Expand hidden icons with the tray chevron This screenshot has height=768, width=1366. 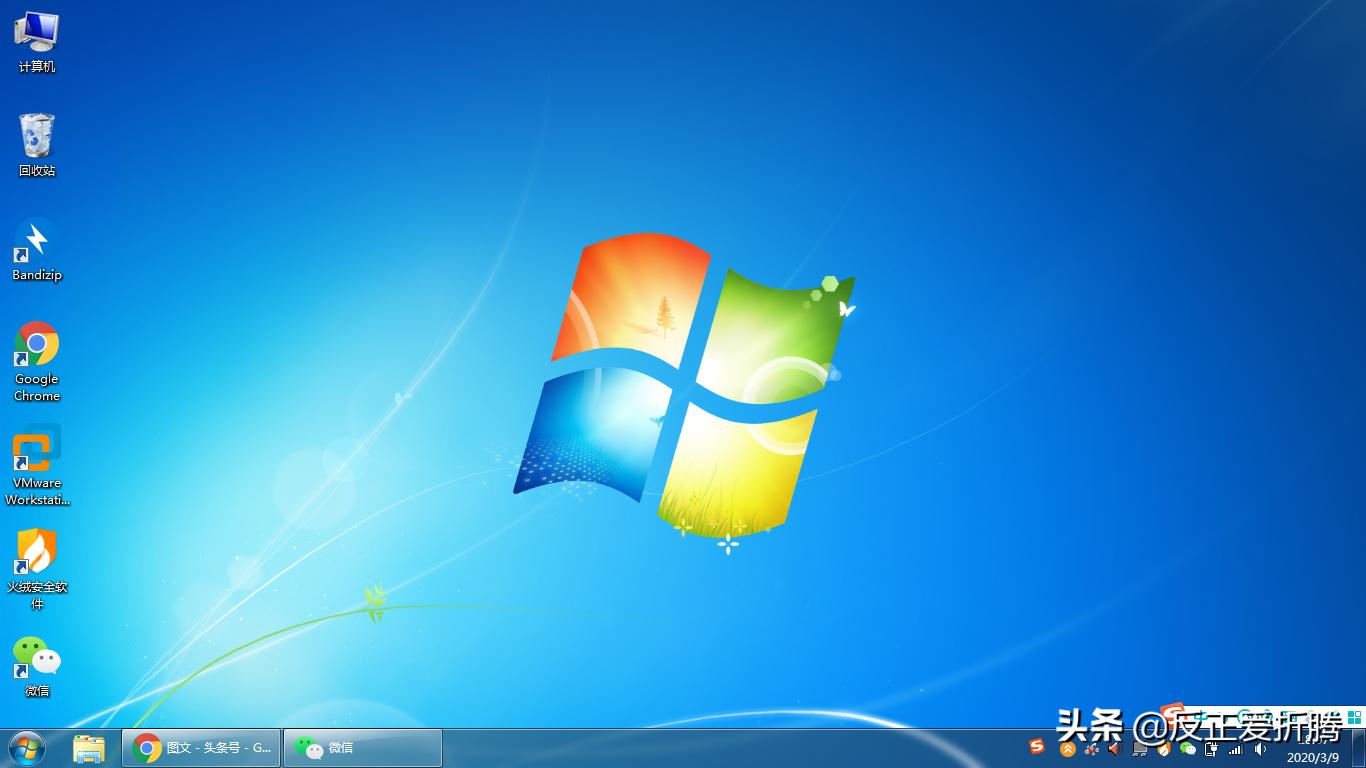[1066, 748]
